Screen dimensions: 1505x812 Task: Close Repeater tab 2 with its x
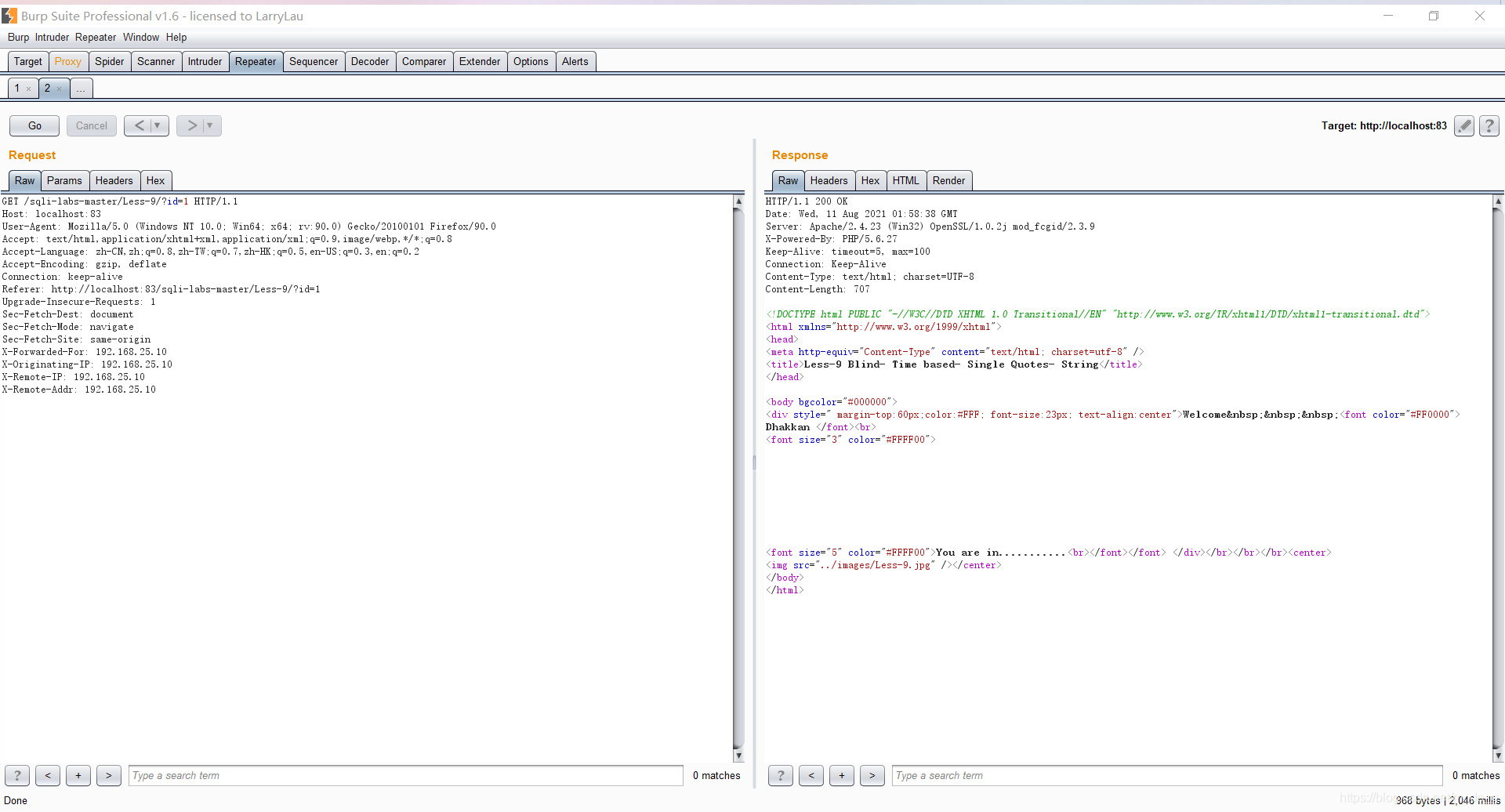[60, 89]
